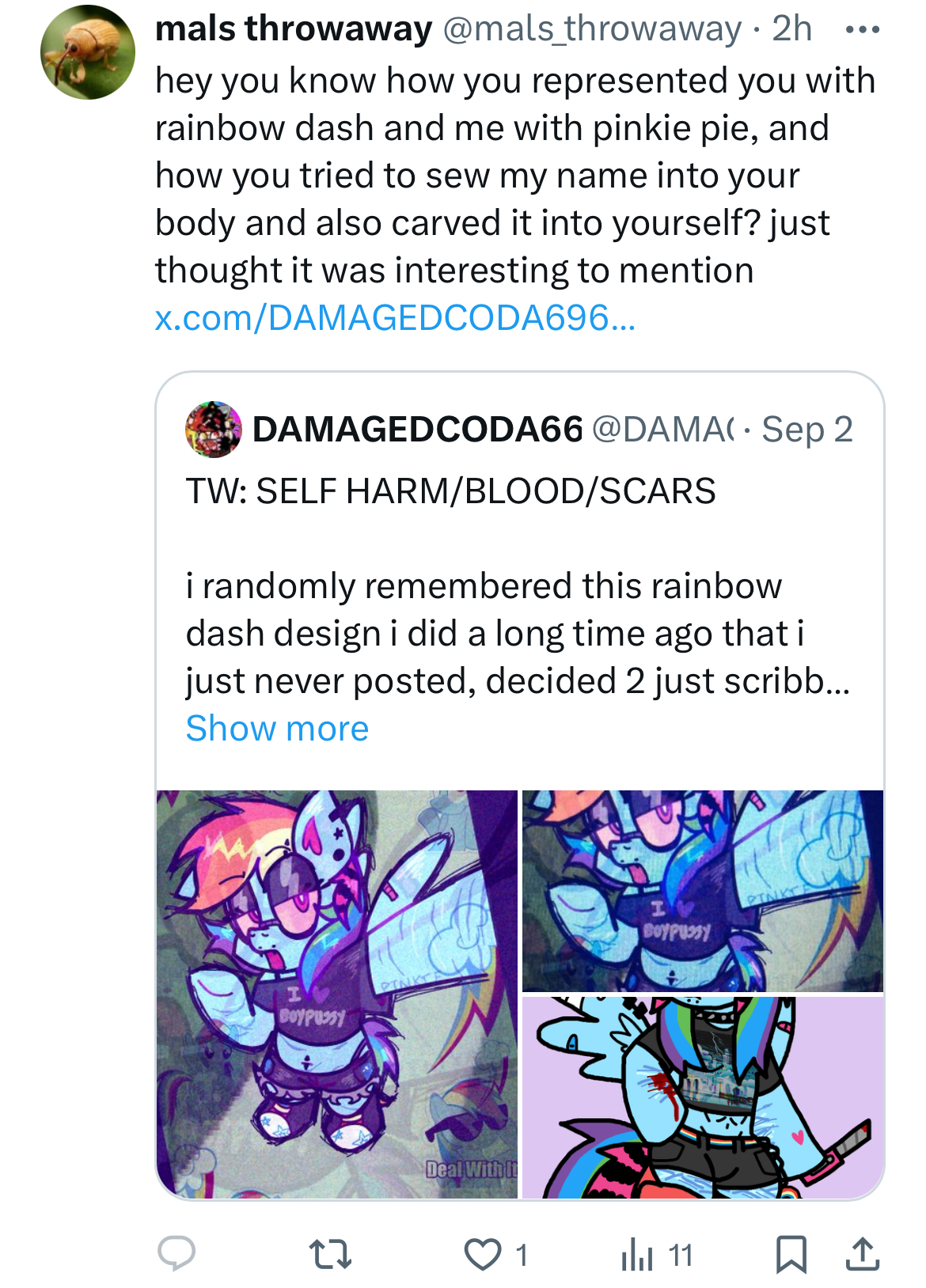Open the DAMAGEDCODA66 display name
The width and height of the screenshot is (926, 1288).
click(417, 430)
